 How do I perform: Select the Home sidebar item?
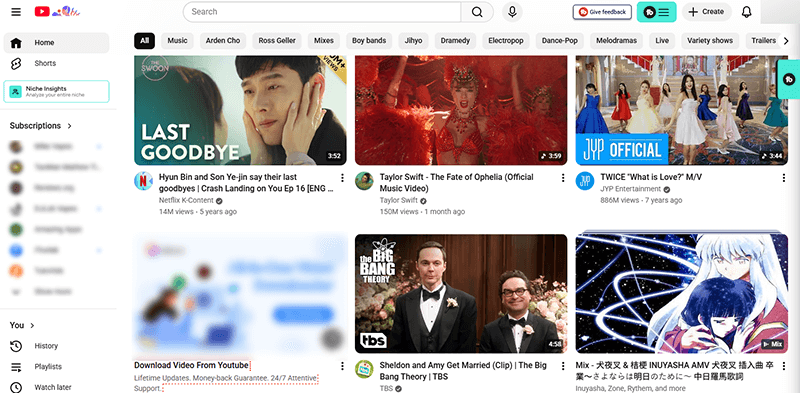(x=56, y=43)
